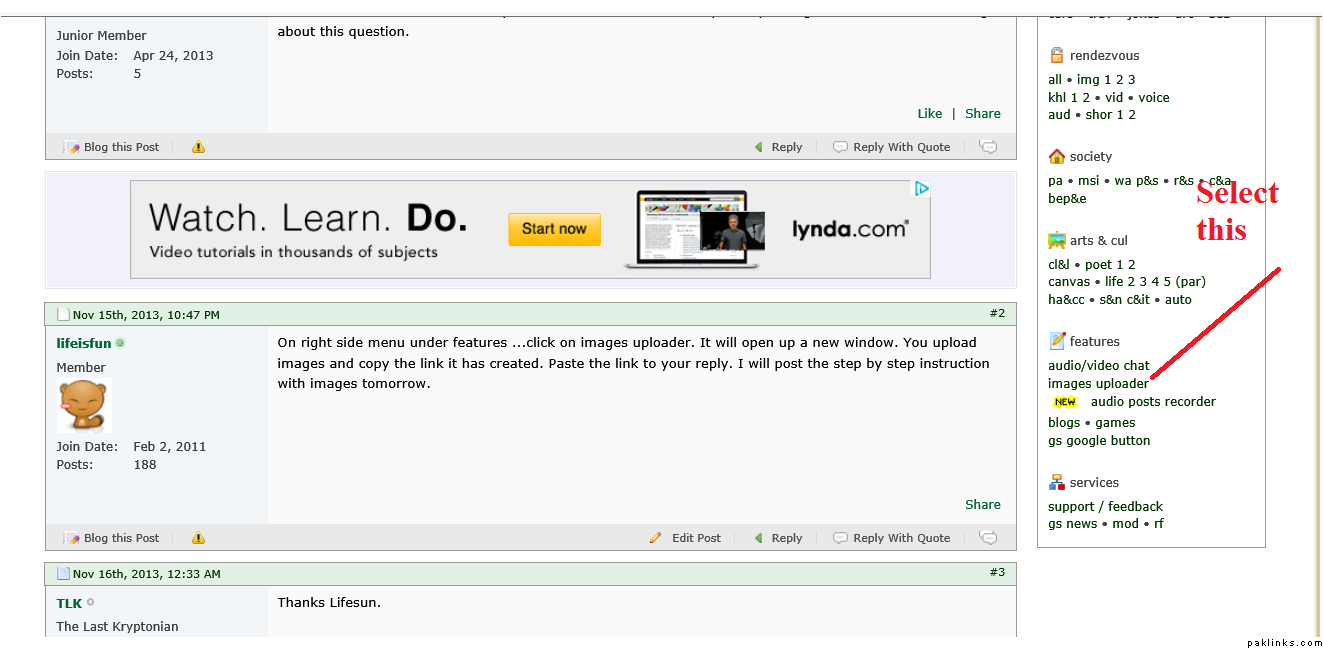
Task: Click report warning icon on Junior Member's post
Action: pyautogui.click(x=198, y=147)
